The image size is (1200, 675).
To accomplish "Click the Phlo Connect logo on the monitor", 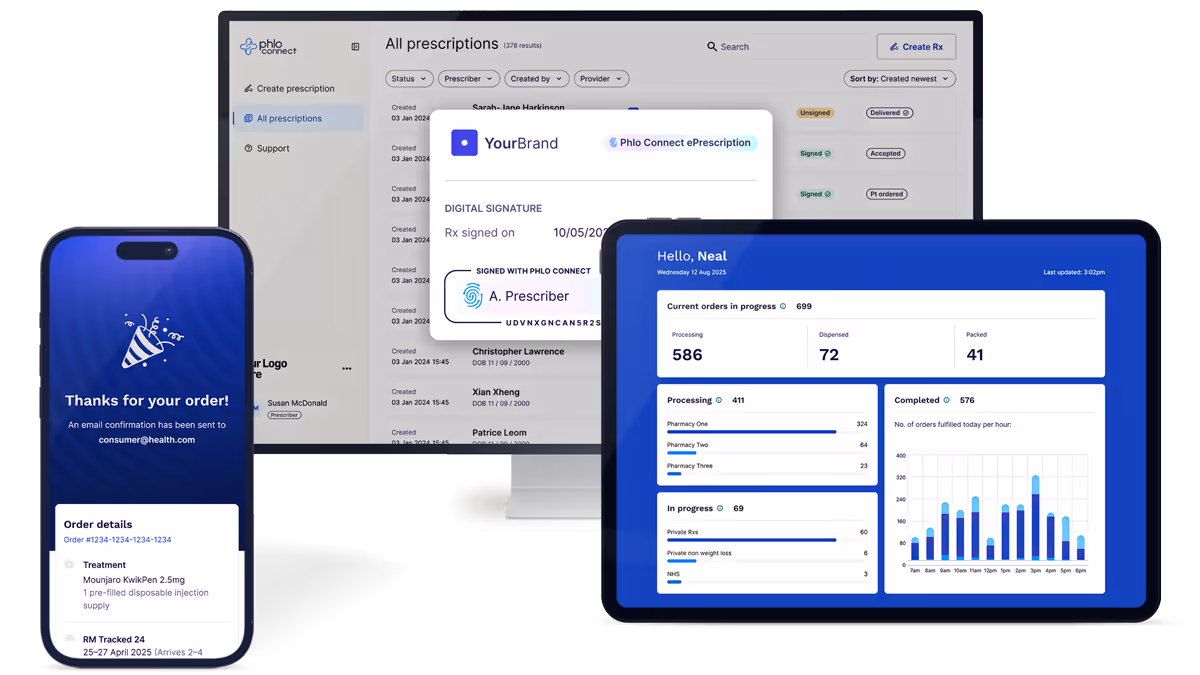I will tap(268, 46).
